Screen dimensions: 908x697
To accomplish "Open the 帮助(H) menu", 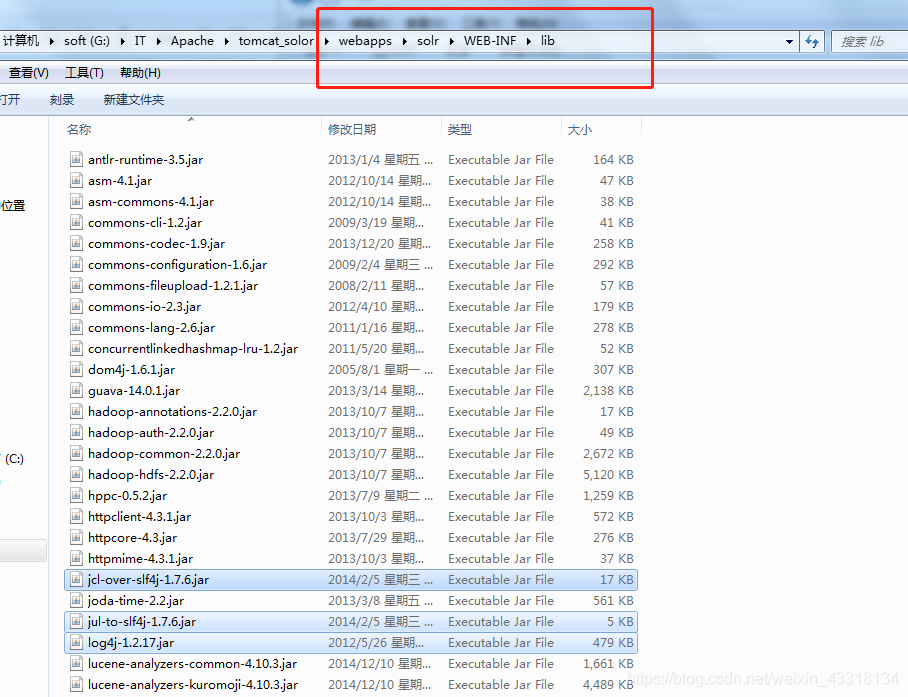I will [x=140, y=73].
